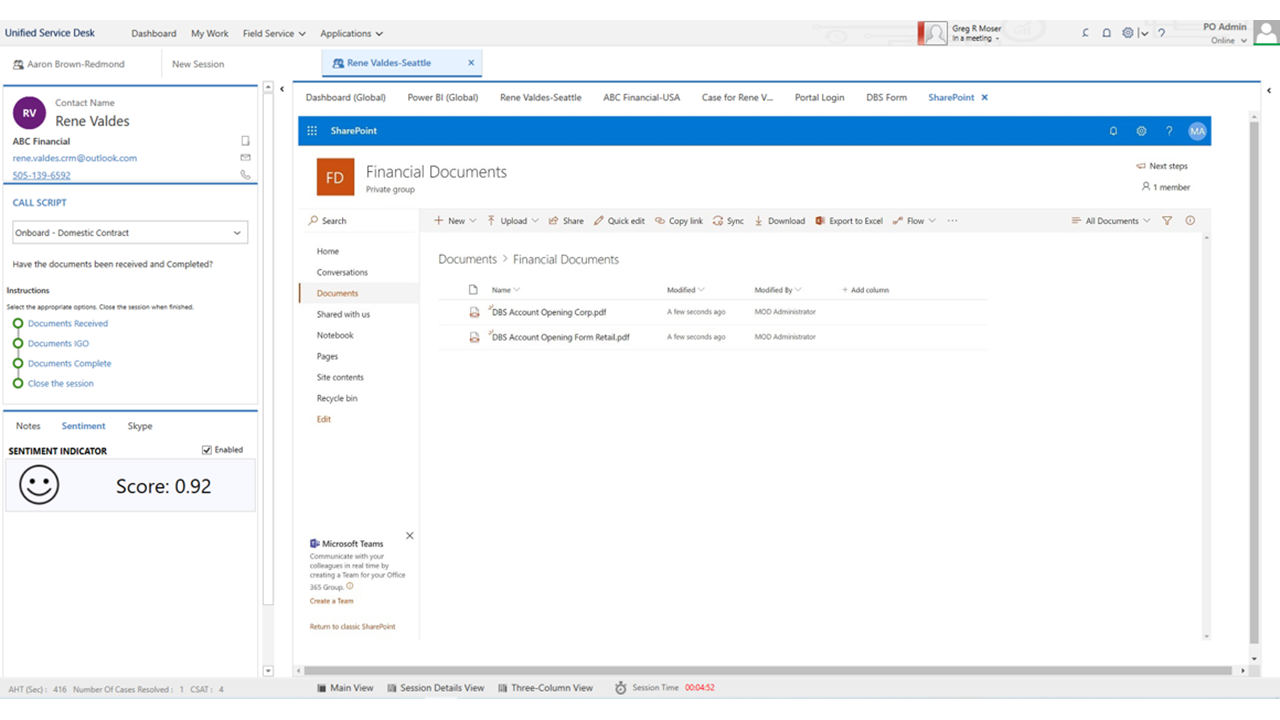The width and height of the screenshot is (1280, 720).
Task: Open the more options ellipsis in document toolbar
Action: [x=952, y=221]
